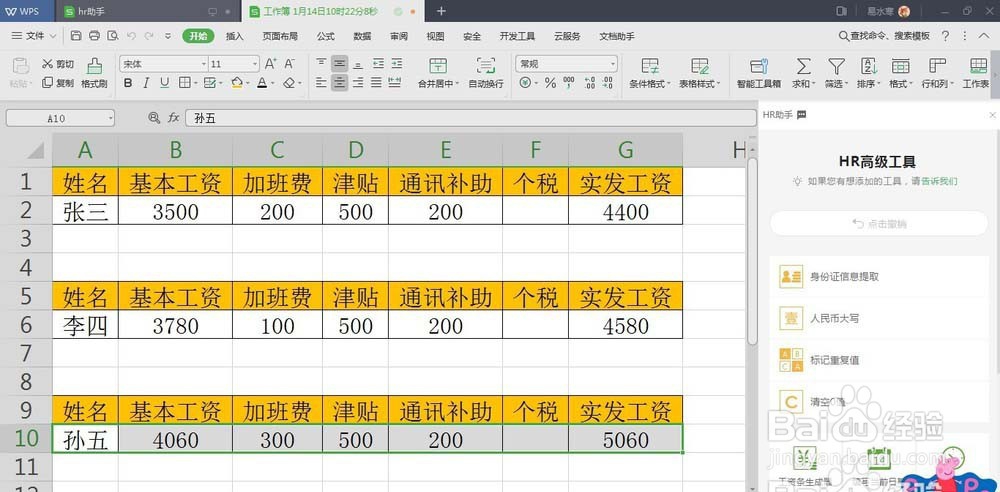Open a new tab with plus button

coord(441,11)
